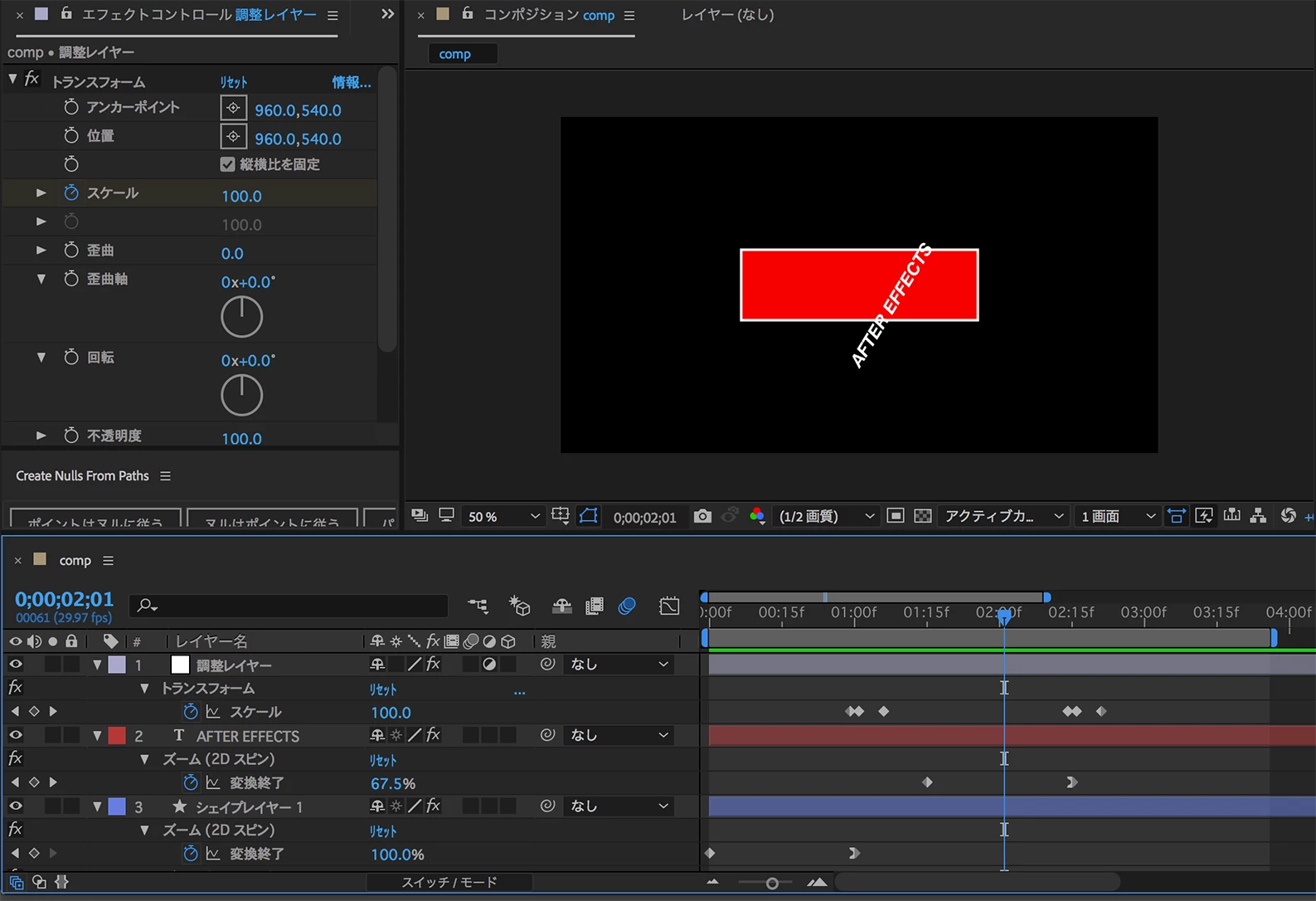Open Show Channel color icon
This screenshot has height=901, width=1316.
(x=757, y=516)
